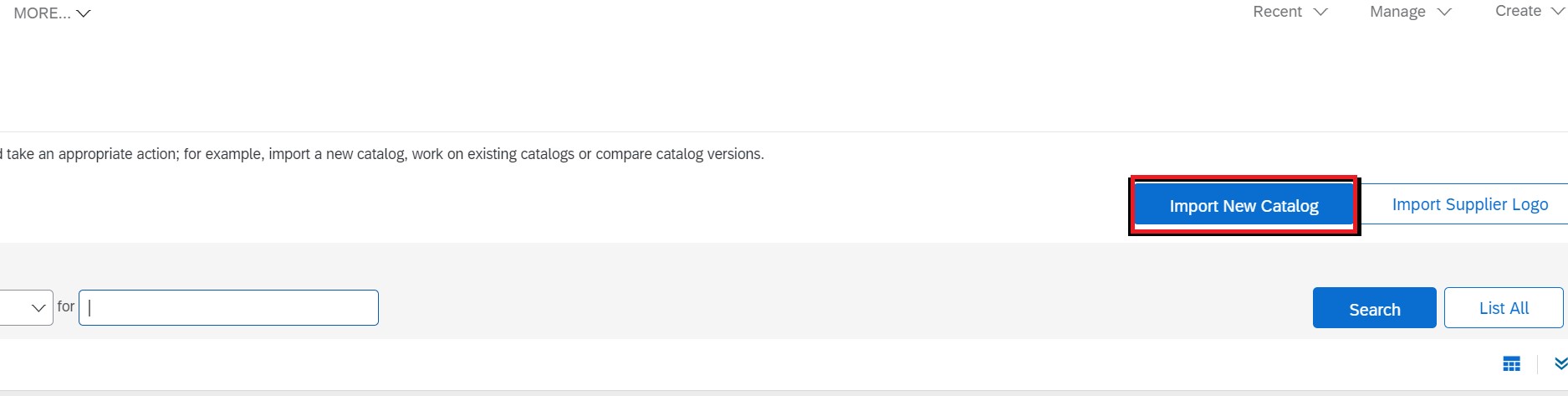Open the Create menu
Image resolution: width=1568 pixels, height=396 pixels.
[x=1518, y=11]
